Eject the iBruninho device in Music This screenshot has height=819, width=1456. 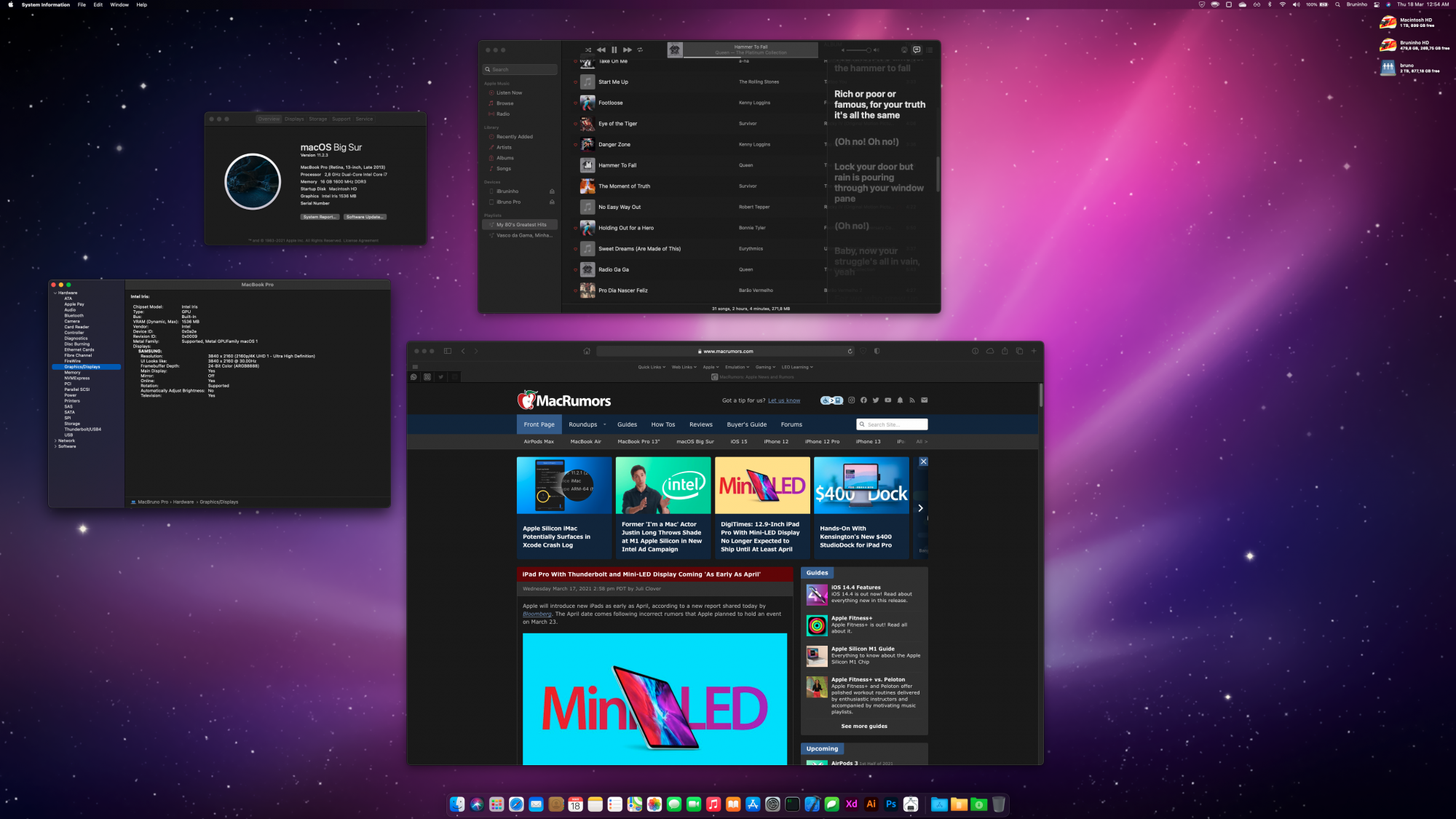(552, 191)
